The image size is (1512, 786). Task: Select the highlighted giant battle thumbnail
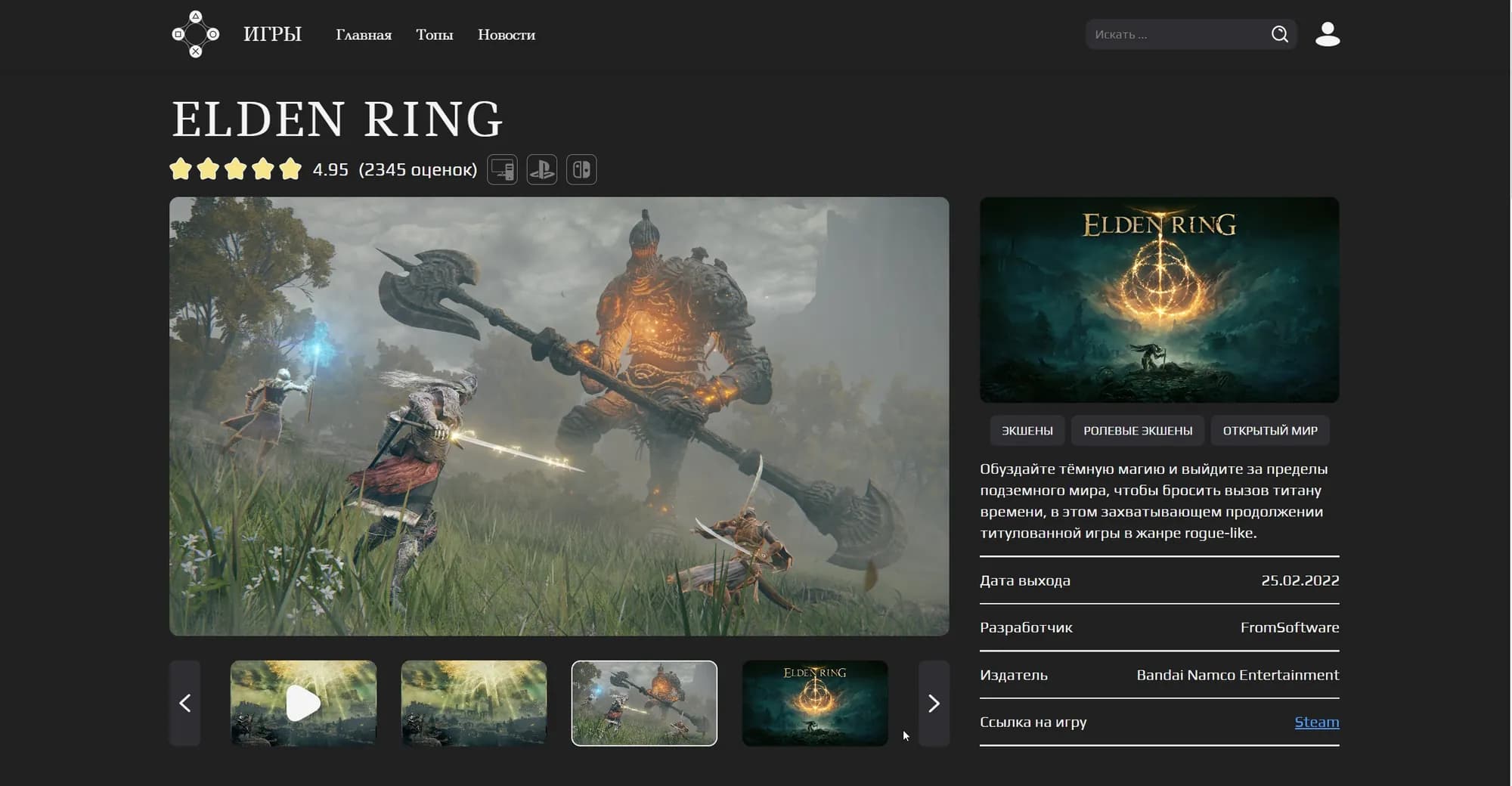644,704
